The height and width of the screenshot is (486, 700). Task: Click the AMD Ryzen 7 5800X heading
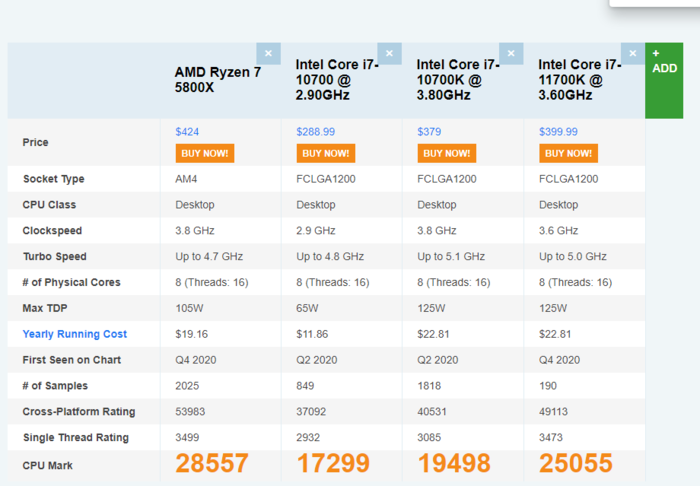click(218, 80)
